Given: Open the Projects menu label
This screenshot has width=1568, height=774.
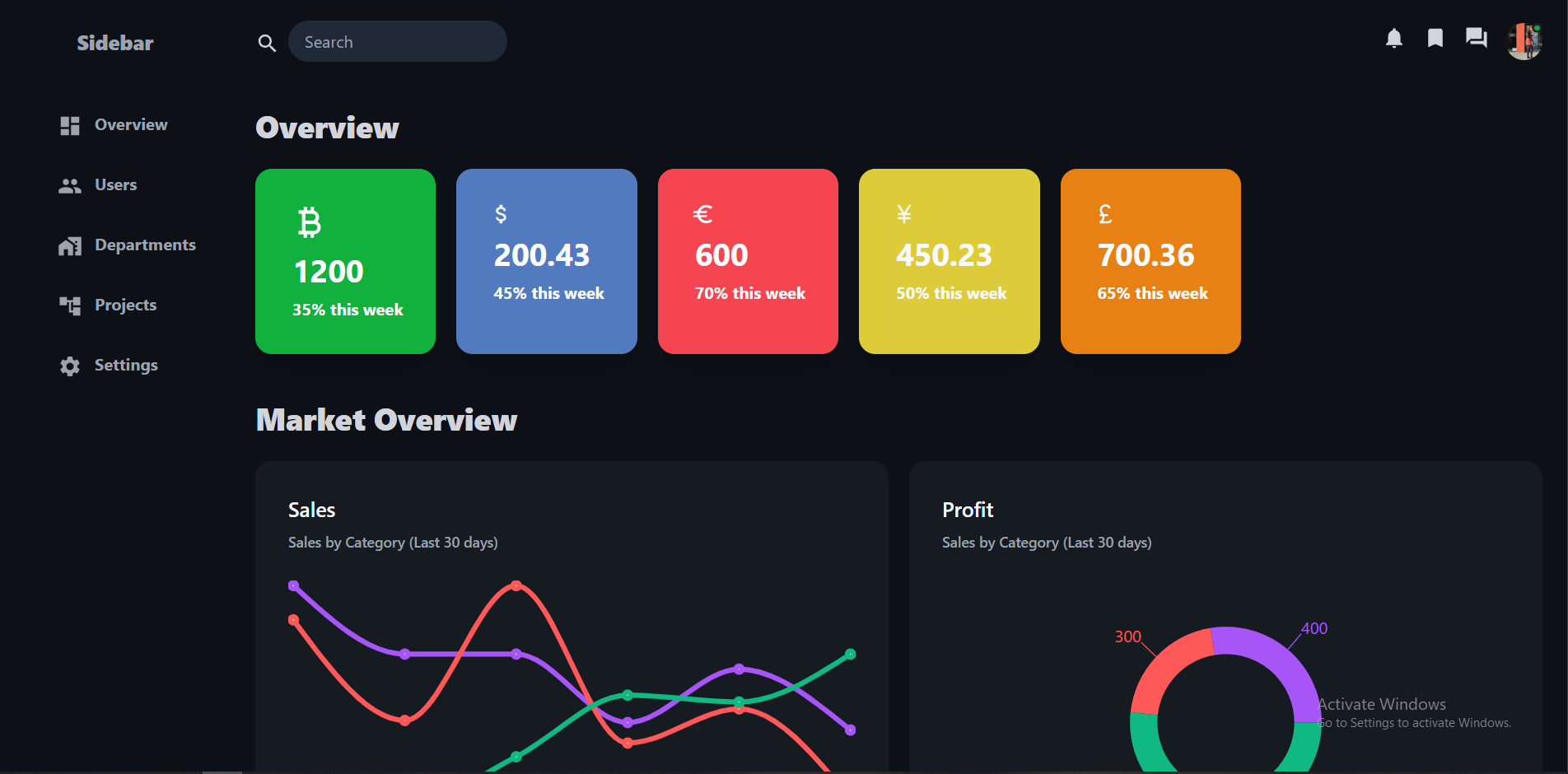Looking at the screenshot, I should coord(126,305).
